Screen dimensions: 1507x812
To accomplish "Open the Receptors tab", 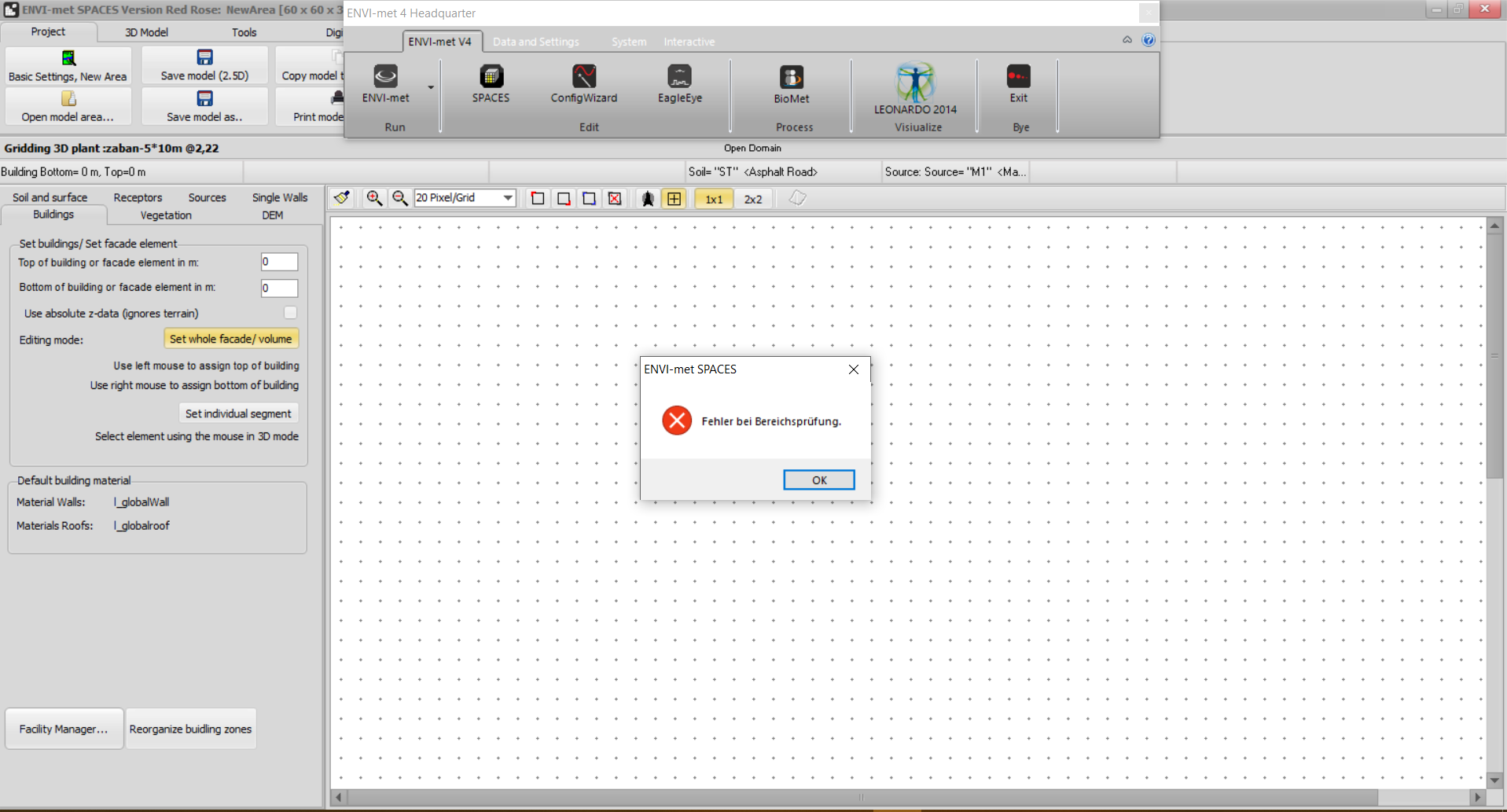I will pyautogui.click(x=138, y=197).
